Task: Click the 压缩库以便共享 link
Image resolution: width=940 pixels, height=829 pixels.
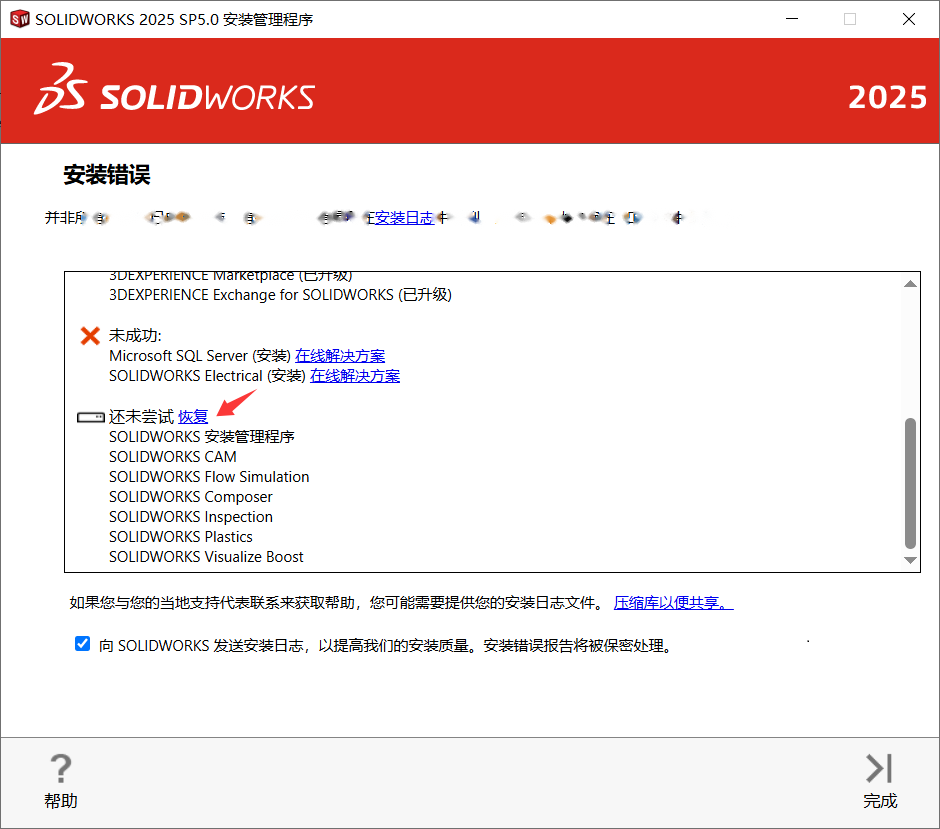Action: (673, 603)
